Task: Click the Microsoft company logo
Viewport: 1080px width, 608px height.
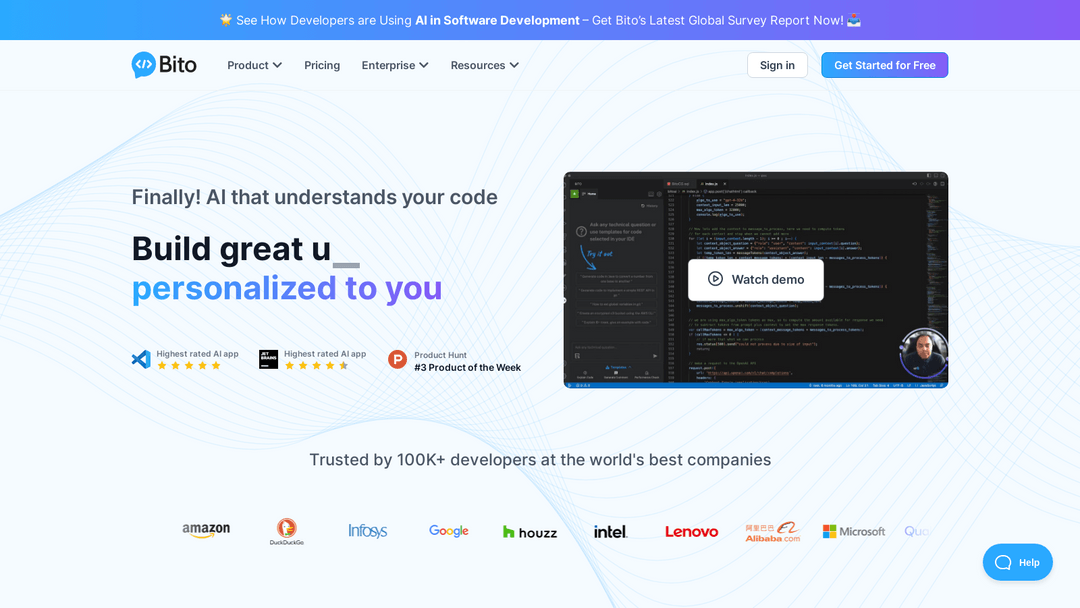Action: [x=853, y=531]
